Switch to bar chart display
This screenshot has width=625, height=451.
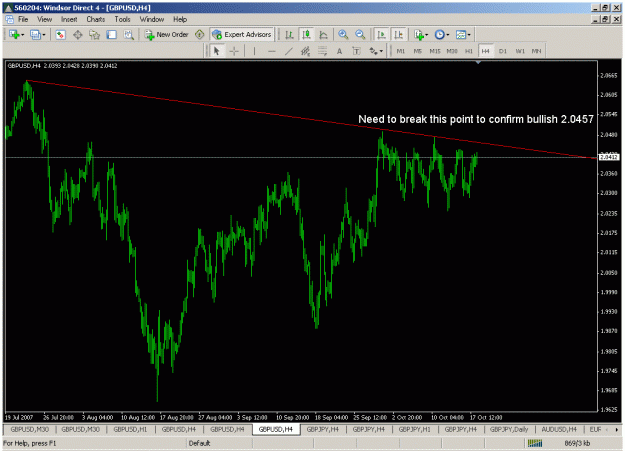point(289,35)
